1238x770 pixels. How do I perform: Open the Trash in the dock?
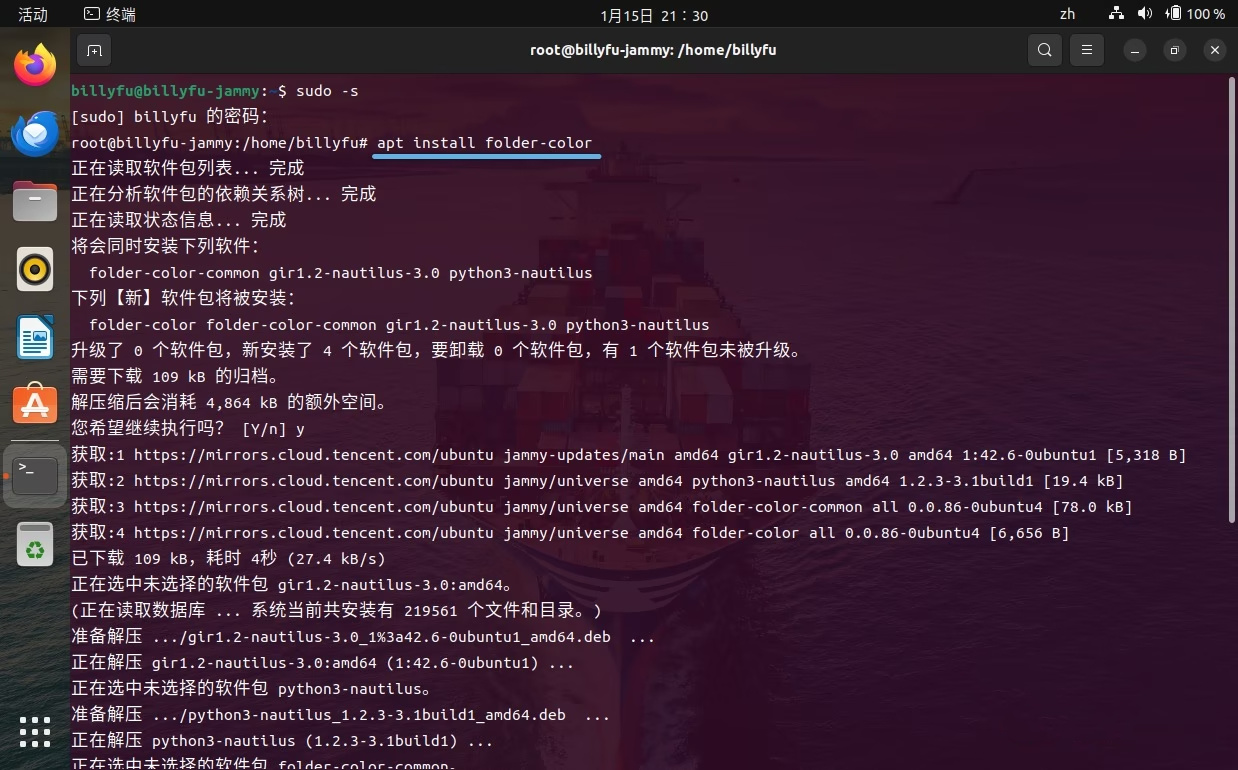[35, 546]
